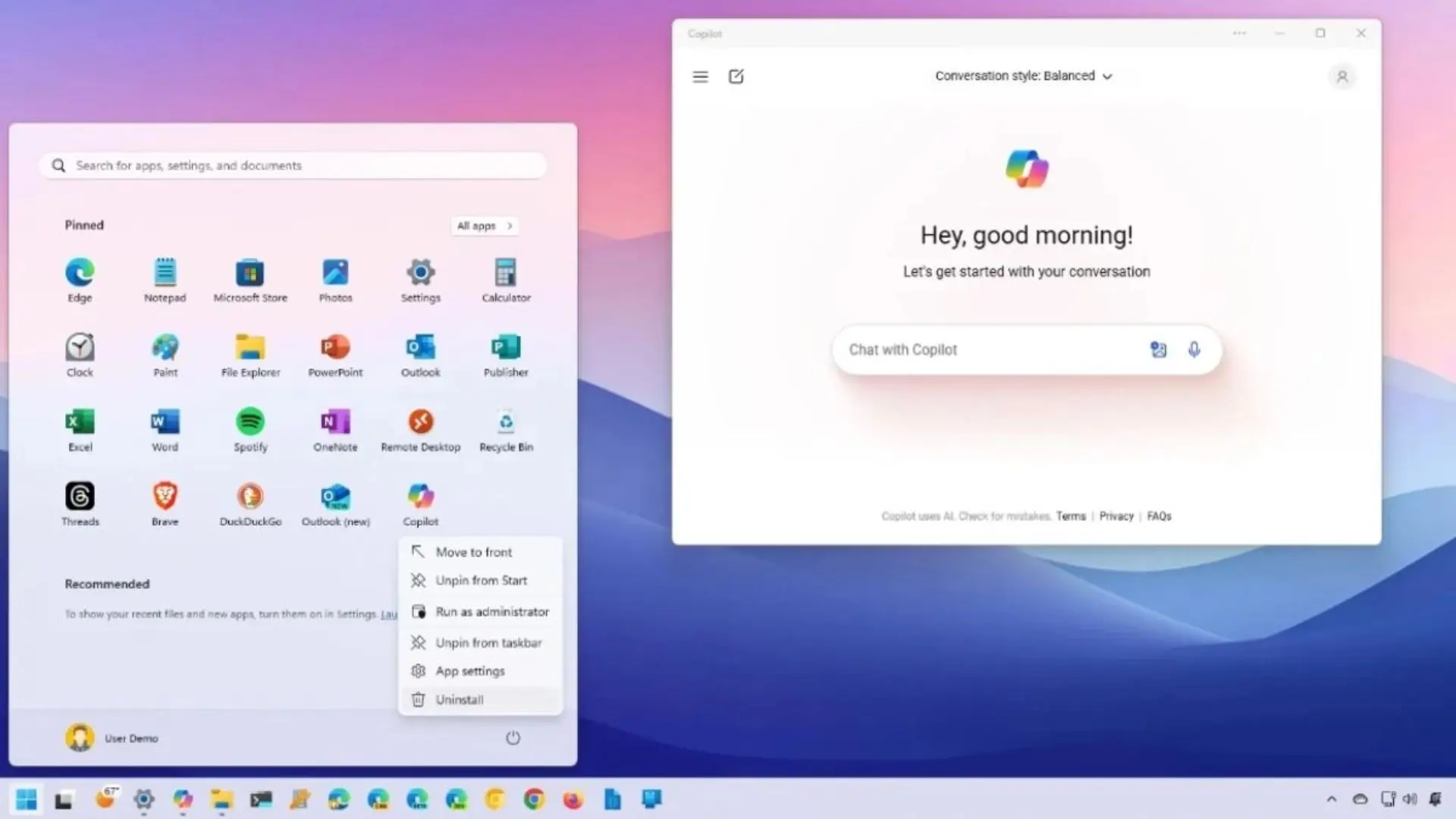
Task: Select PowerPoint in pinned apps
Action: tap(335, 350)
